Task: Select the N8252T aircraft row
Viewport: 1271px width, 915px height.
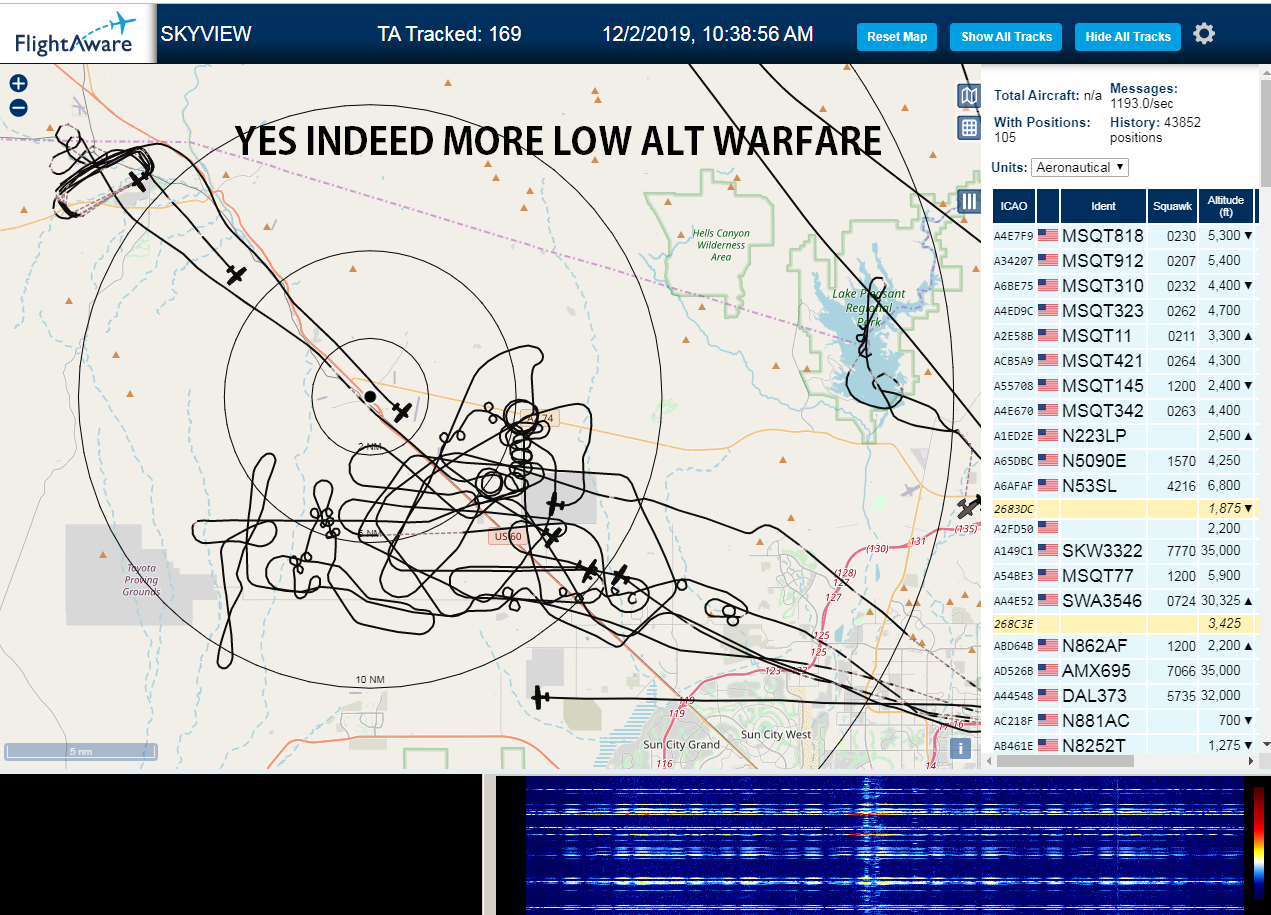Action: pos(1124,745)
